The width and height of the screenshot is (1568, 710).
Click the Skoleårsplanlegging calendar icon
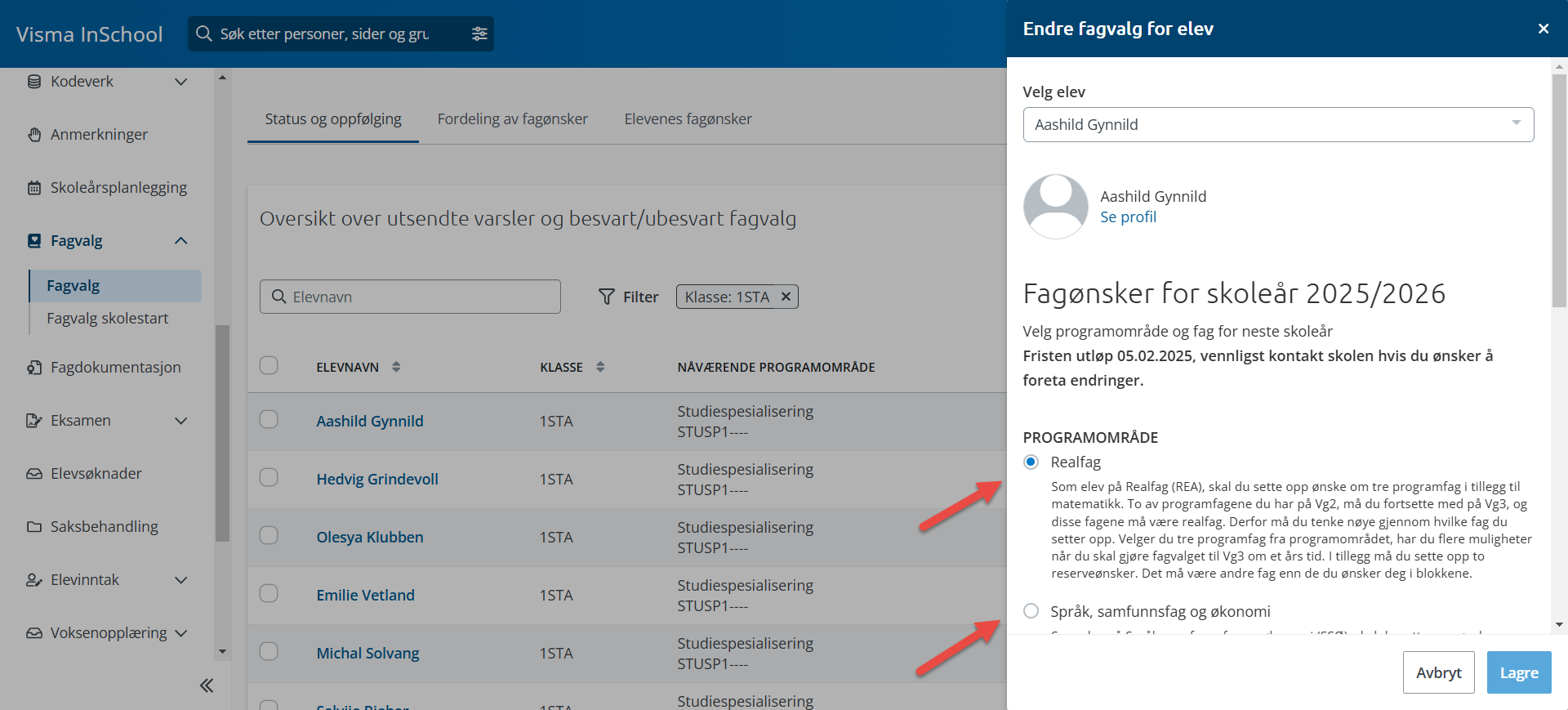[34, 188]
